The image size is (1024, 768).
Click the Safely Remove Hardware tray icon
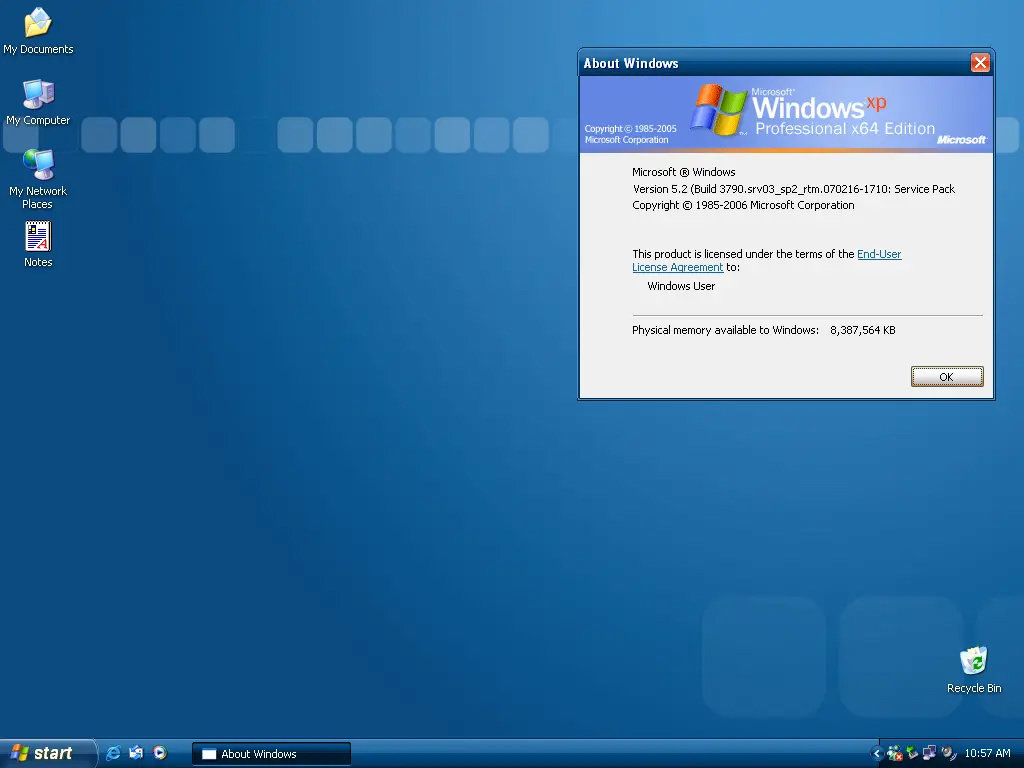coord(912,754)
